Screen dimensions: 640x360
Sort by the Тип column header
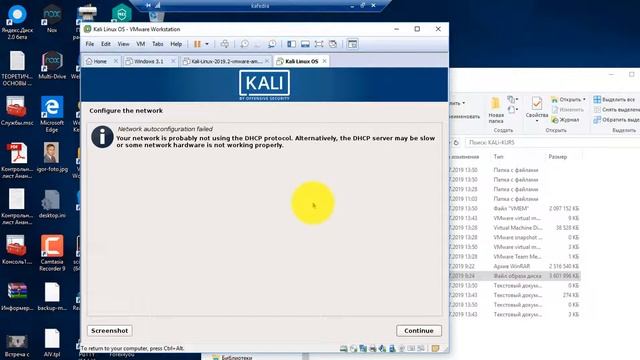click(498, 157)
